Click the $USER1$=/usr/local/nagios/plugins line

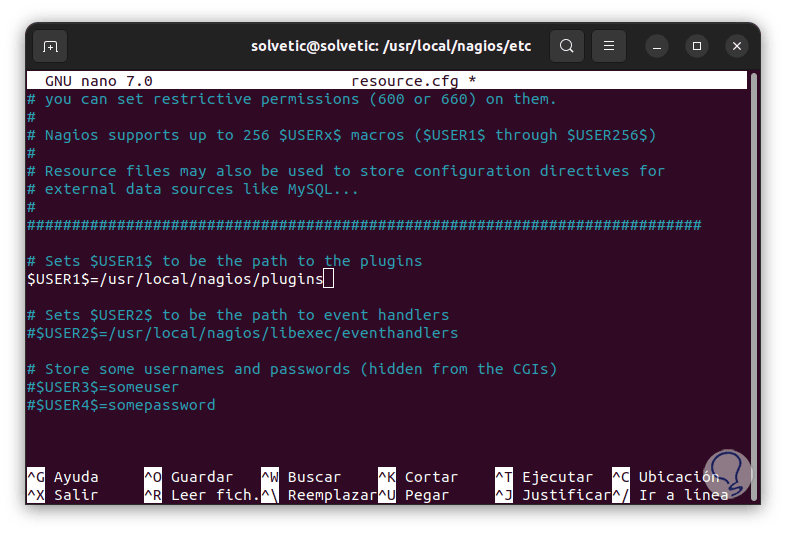pos(175,279)
